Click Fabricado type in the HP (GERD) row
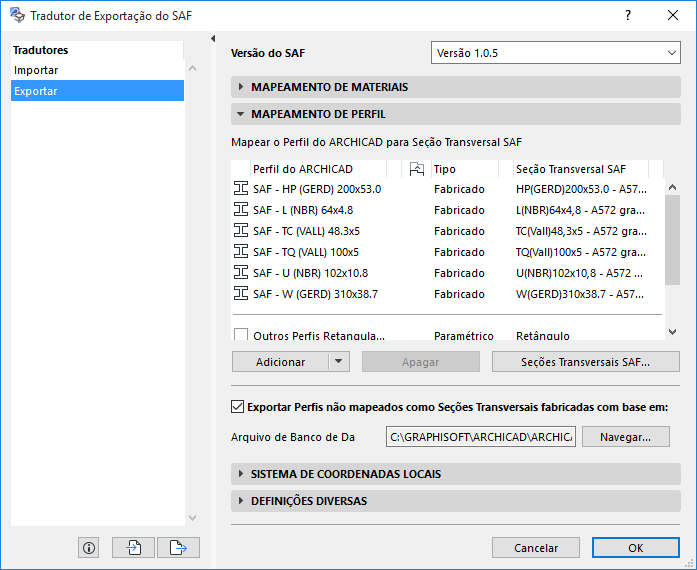The width and height of the screenshot is (697, 570). pyautogui.click(x=459, y=189)
